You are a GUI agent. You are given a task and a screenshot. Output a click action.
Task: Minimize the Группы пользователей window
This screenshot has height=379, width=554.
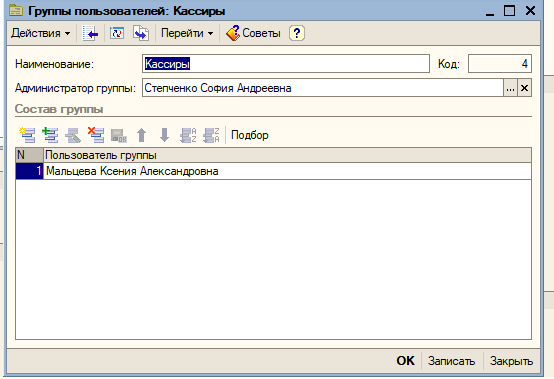pos(490,11)
